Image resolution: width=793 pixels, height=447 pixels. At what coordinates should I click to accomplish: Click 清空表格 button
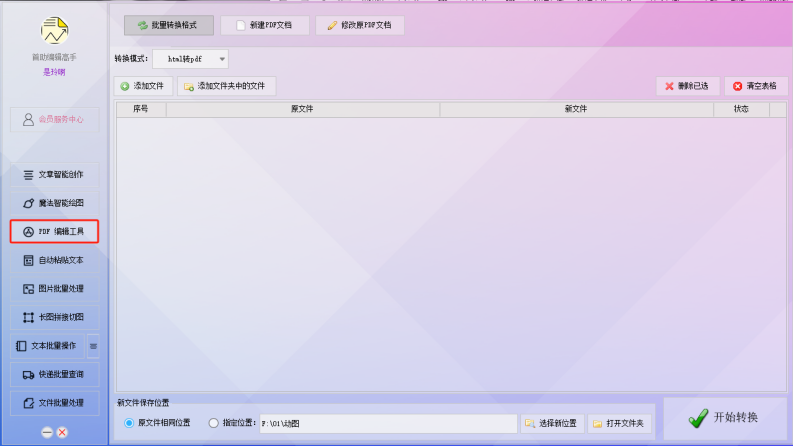[756, 86]
